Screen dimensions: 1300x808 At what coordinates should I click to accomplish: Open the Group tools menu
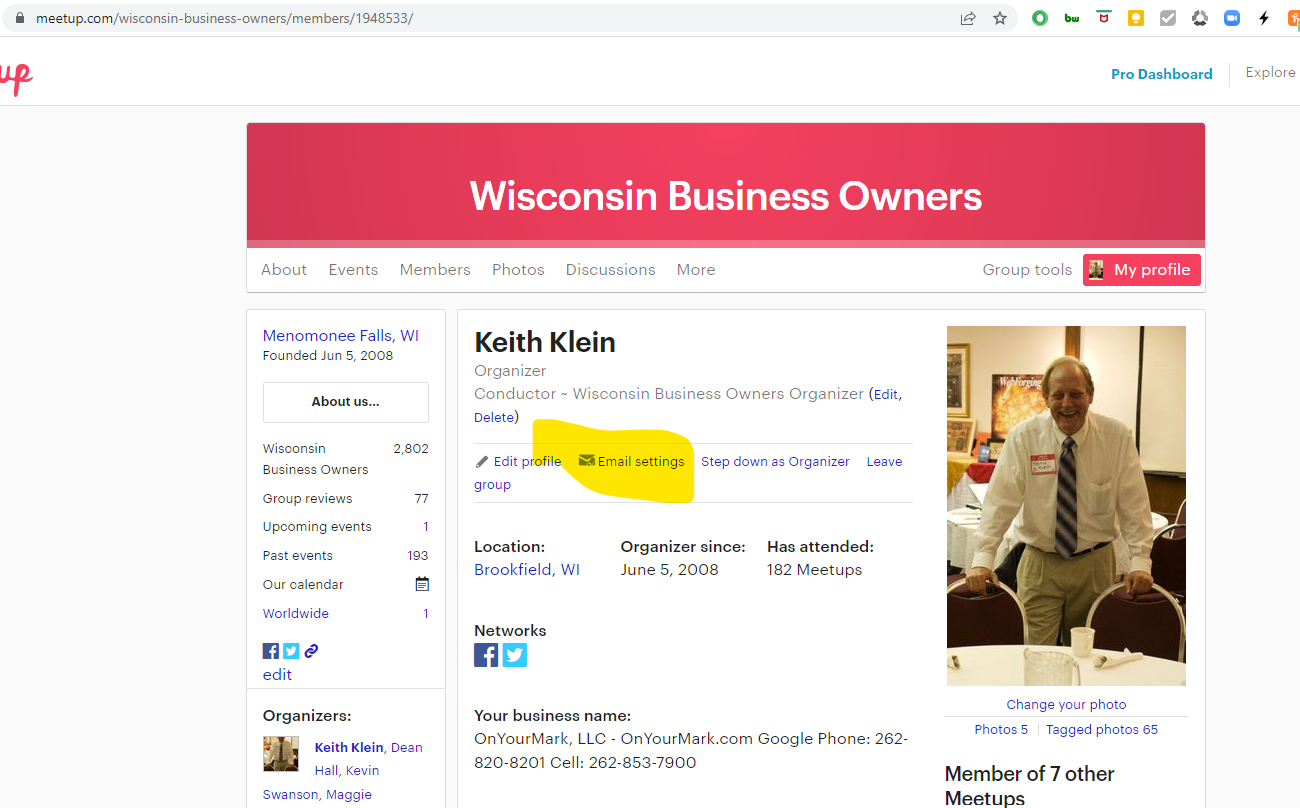point(1027,270)
